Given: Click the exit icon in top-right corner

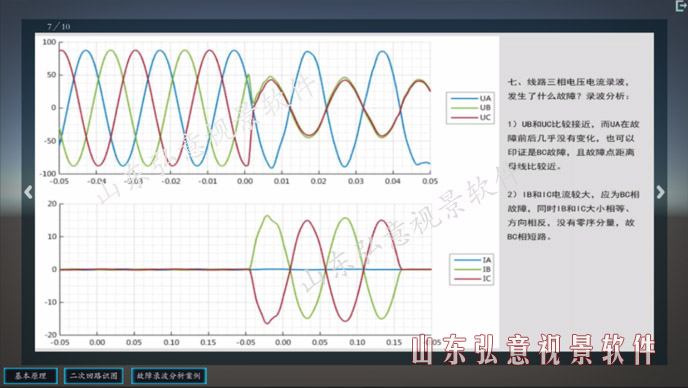Looking at the screenshot, I should point(681,5).
